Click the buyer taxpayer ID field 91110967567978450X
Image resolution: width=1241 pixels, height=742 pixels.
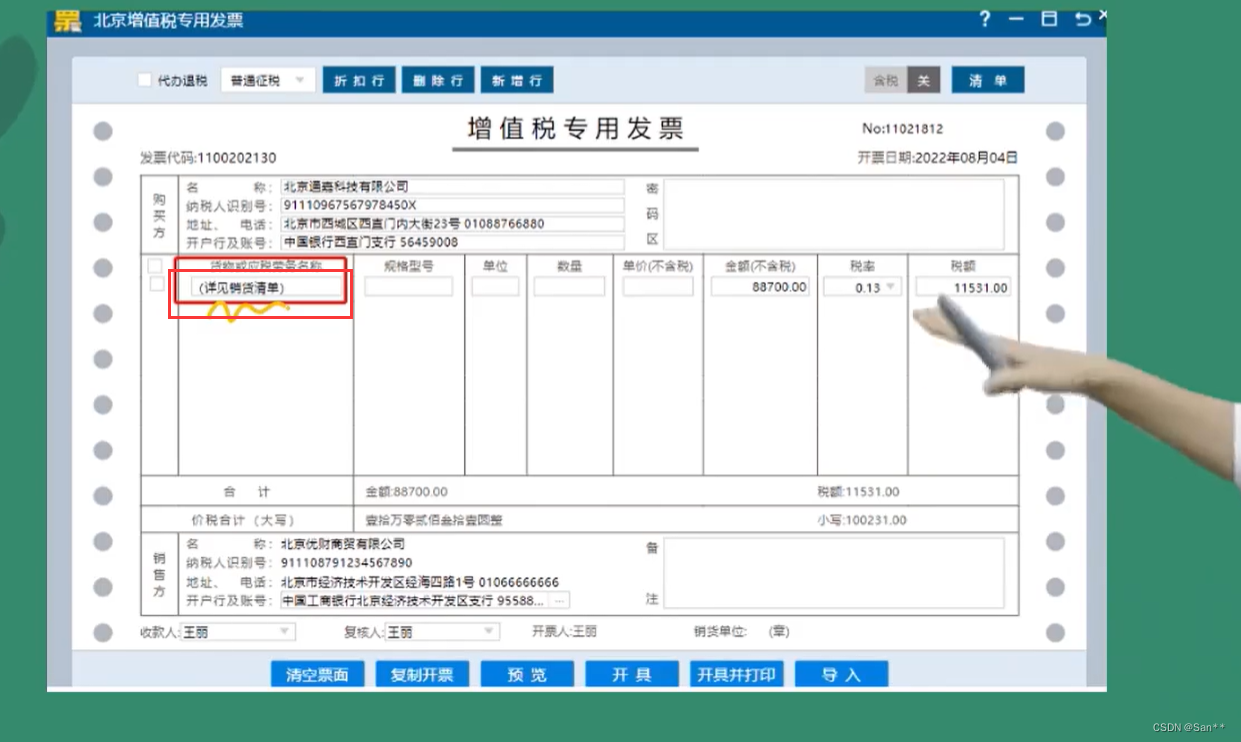click(452, 205)
